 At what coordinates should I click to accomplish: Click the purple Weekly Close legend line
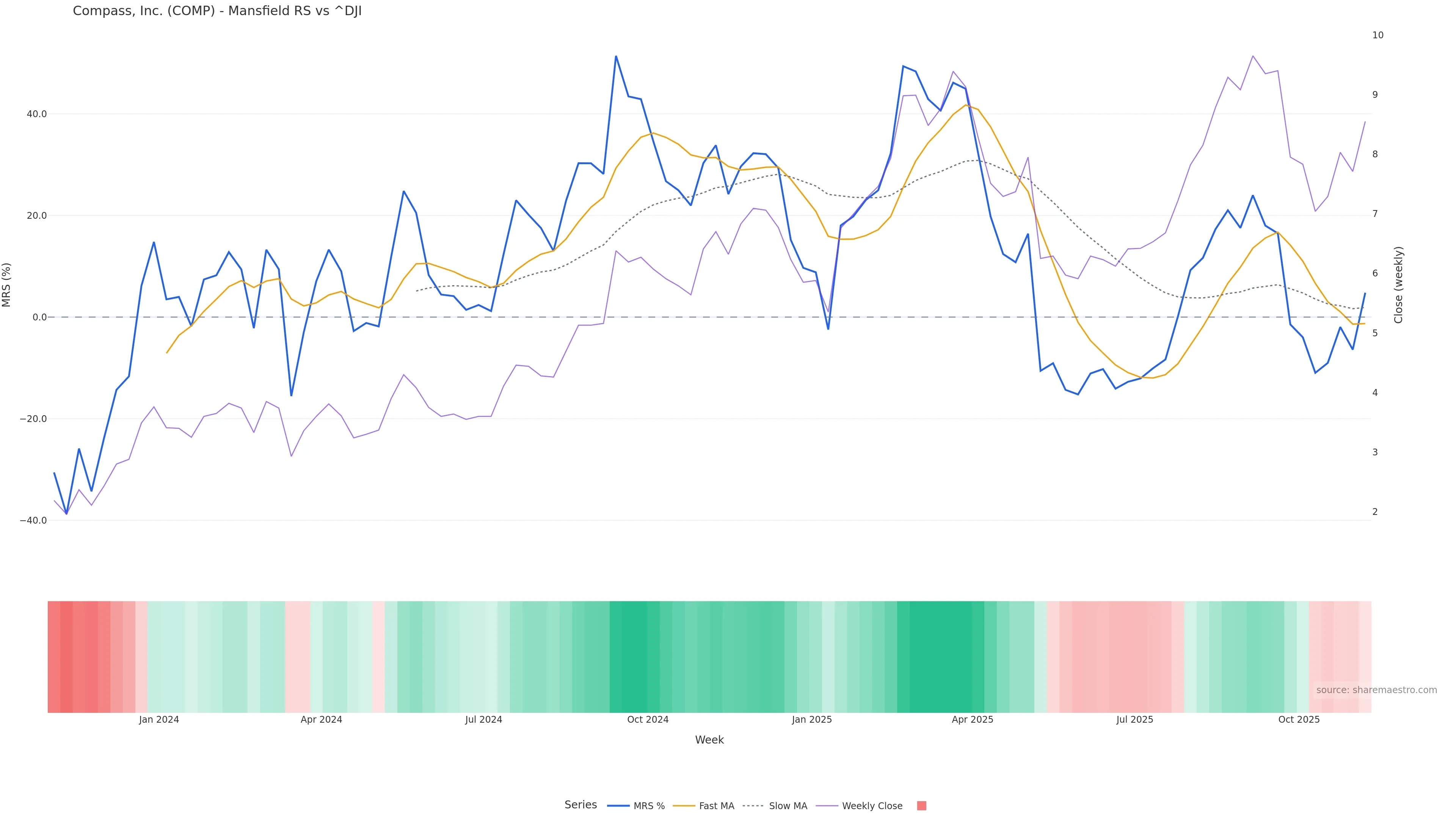pos(827,806)
